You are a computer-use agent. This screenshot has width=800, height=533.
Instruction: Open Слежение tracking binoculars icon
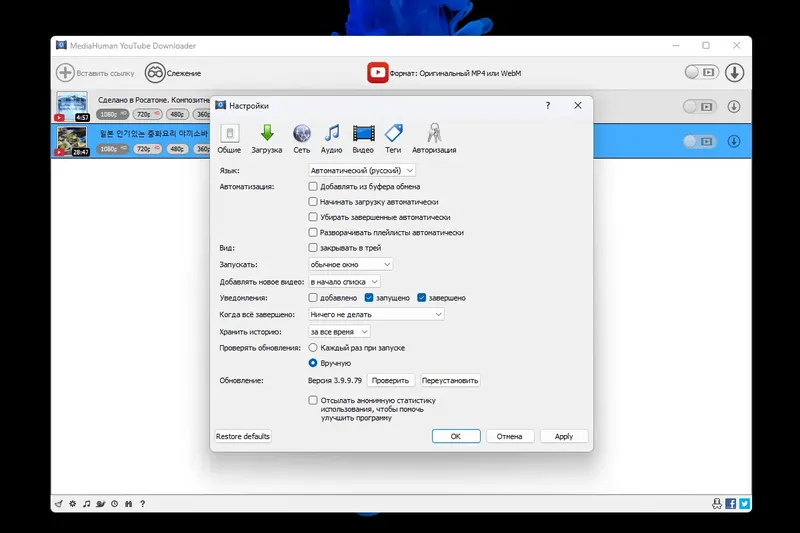pyautogui.click(x=155, y=72)
